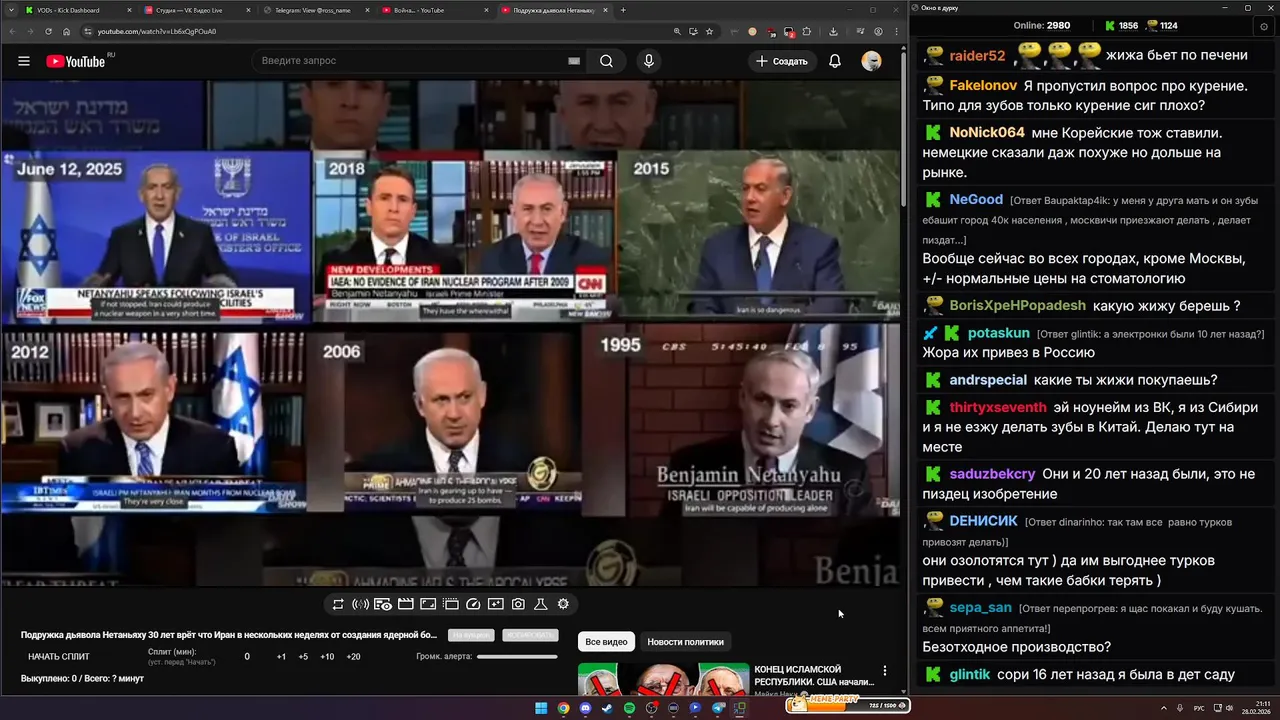The image size is (1280, 720).
Task: Open the Создать create menu
Action: pos(782,61)
